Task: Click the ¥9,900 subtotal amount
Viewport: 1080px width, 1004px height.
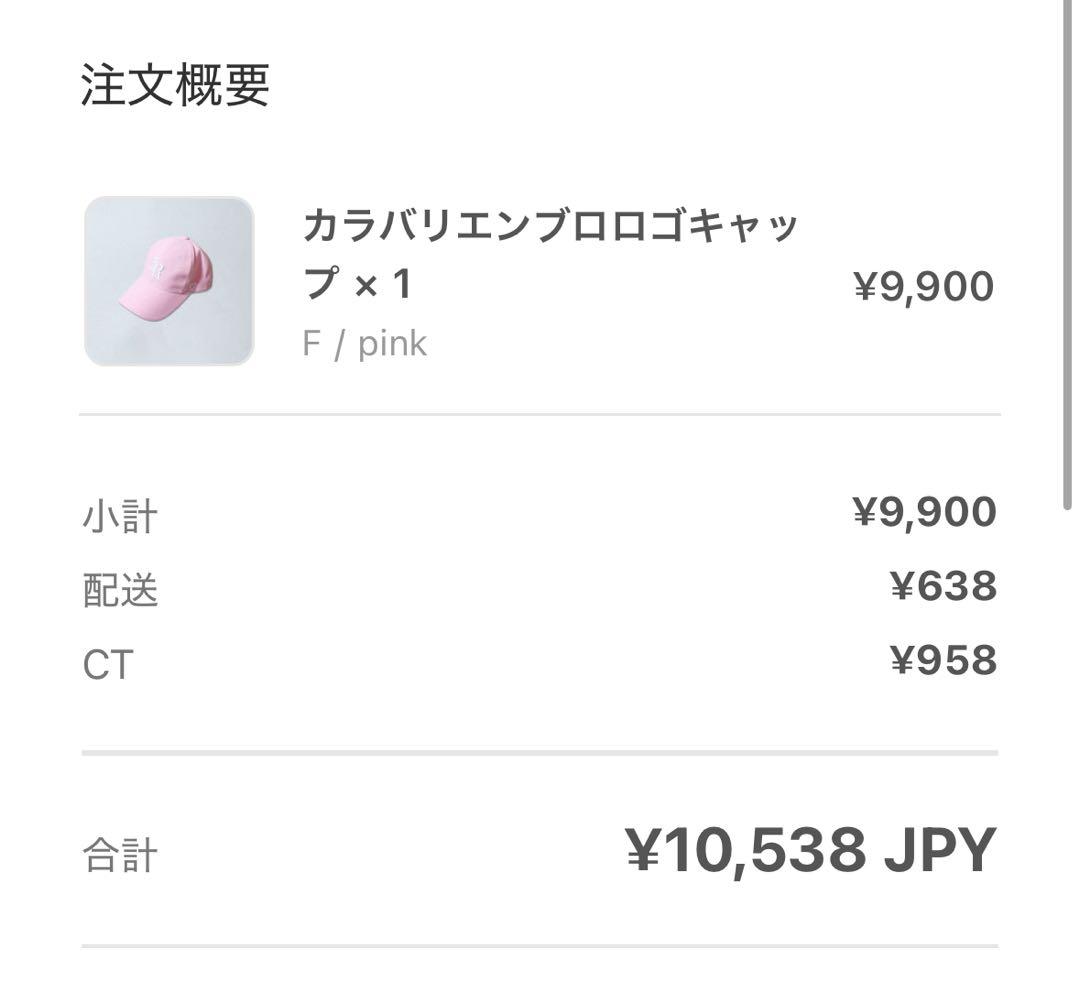Action: 925,510
